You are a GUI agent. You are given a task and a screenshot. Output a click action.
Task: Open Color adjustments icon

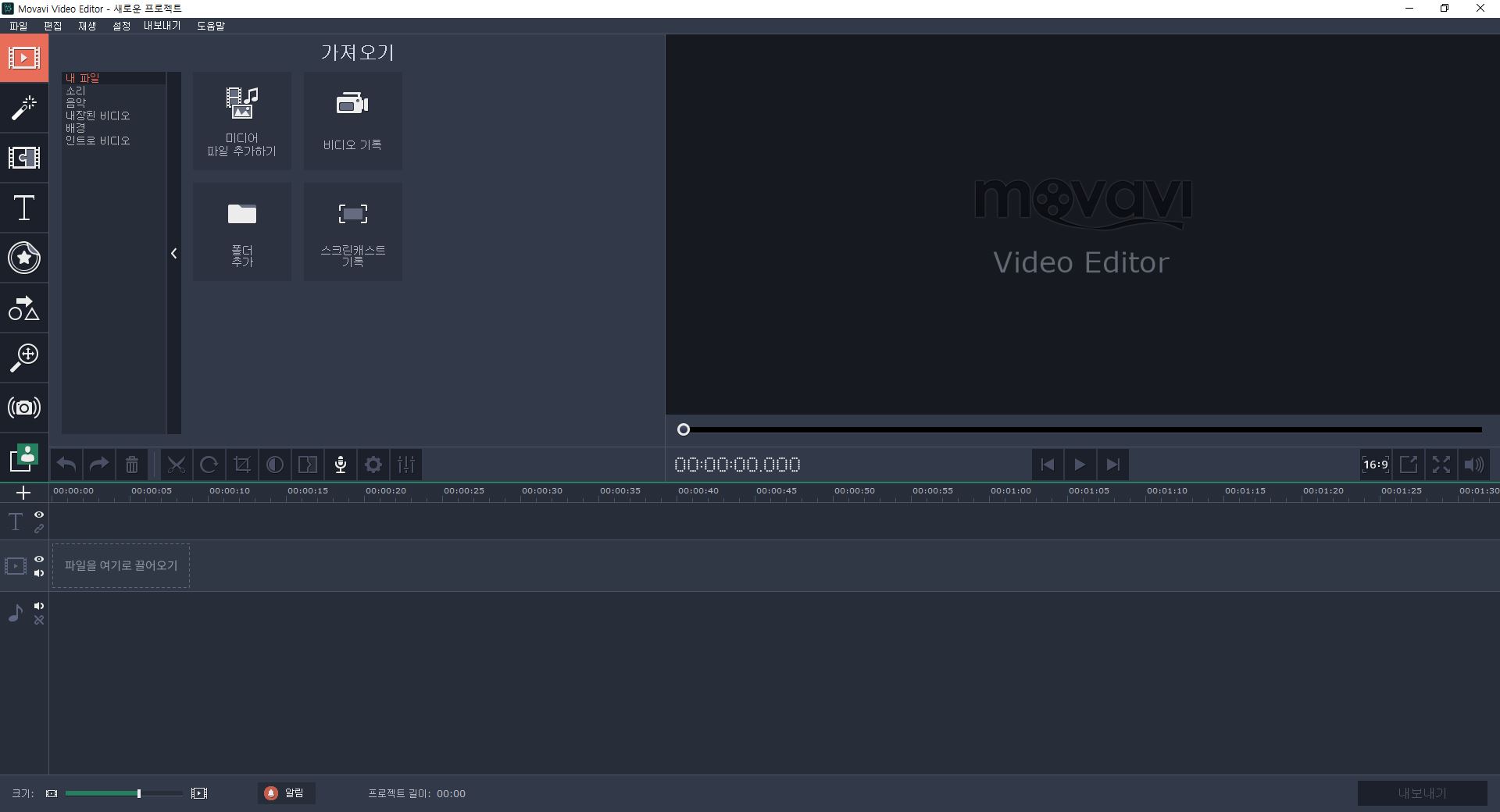[275, 465]
